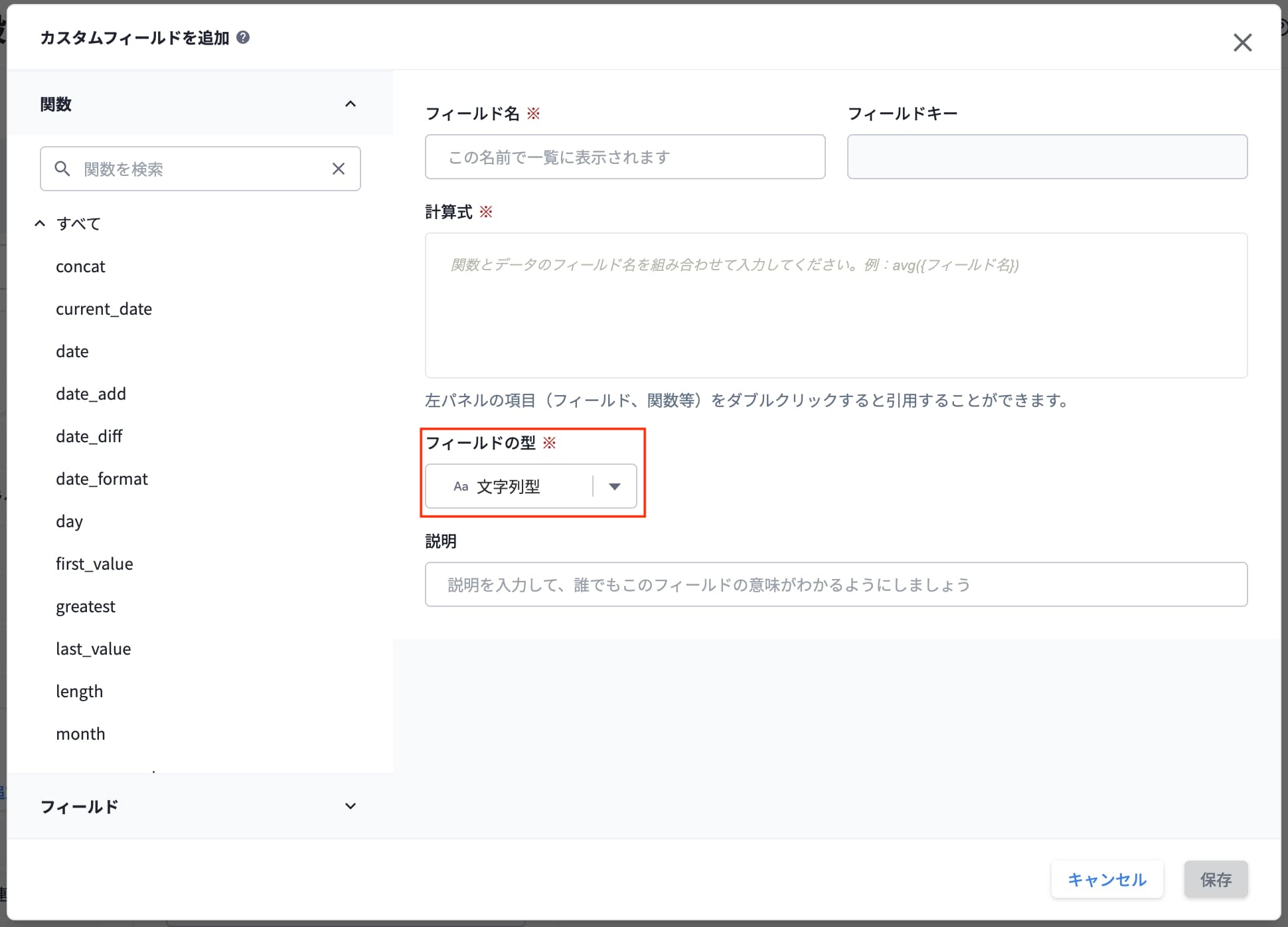This screenshot has width=1288, height=927.
Task: Collapse the すべて function group
Action: [40, 223]
